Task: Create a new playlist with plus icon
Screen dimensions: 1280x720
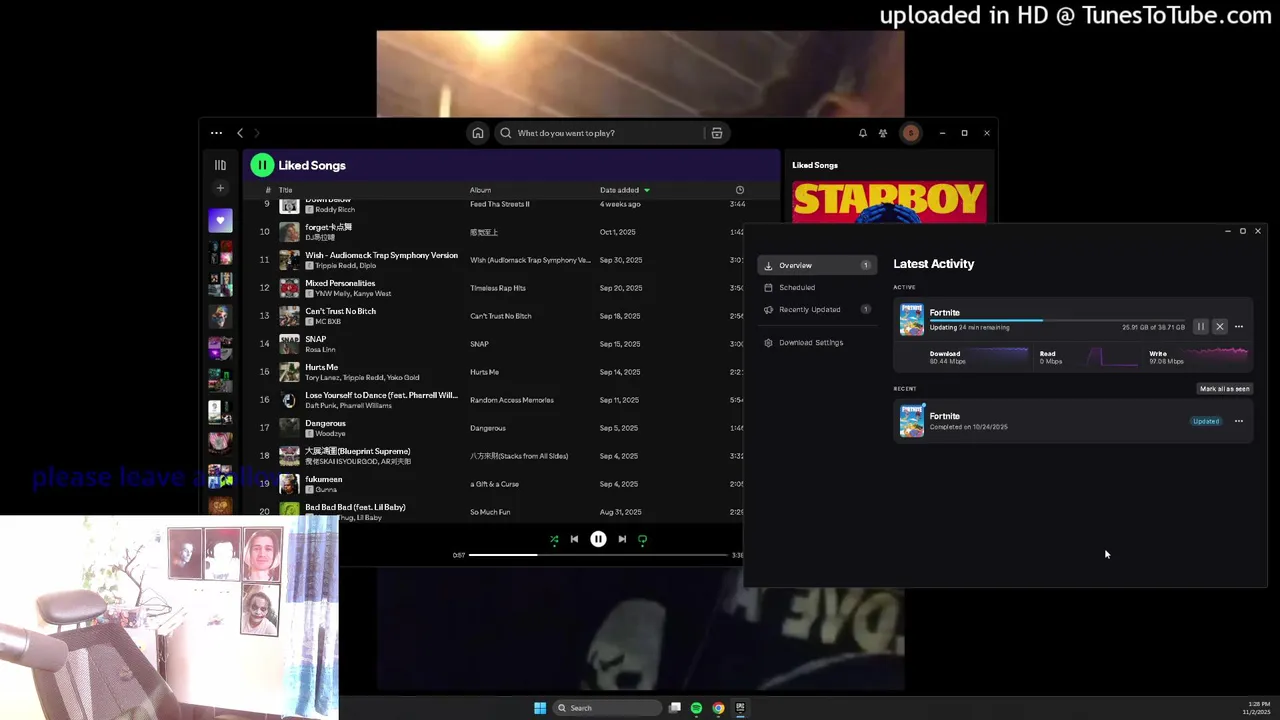Action: pos(221,188)
